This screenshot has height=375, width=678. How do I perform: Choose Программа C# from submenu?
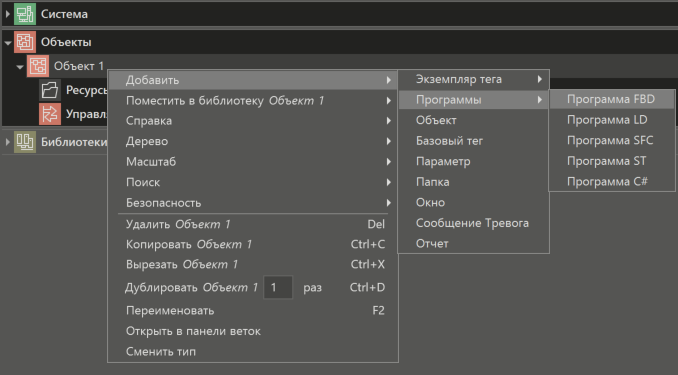coord(611,181)
